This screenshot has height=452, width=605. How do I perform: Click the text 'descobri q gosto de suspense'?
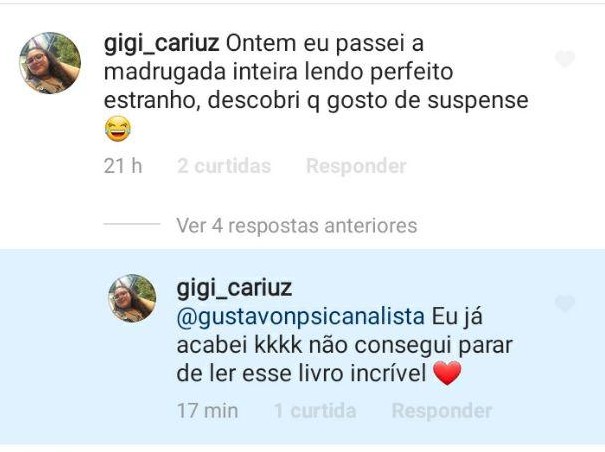coord(368,101)
